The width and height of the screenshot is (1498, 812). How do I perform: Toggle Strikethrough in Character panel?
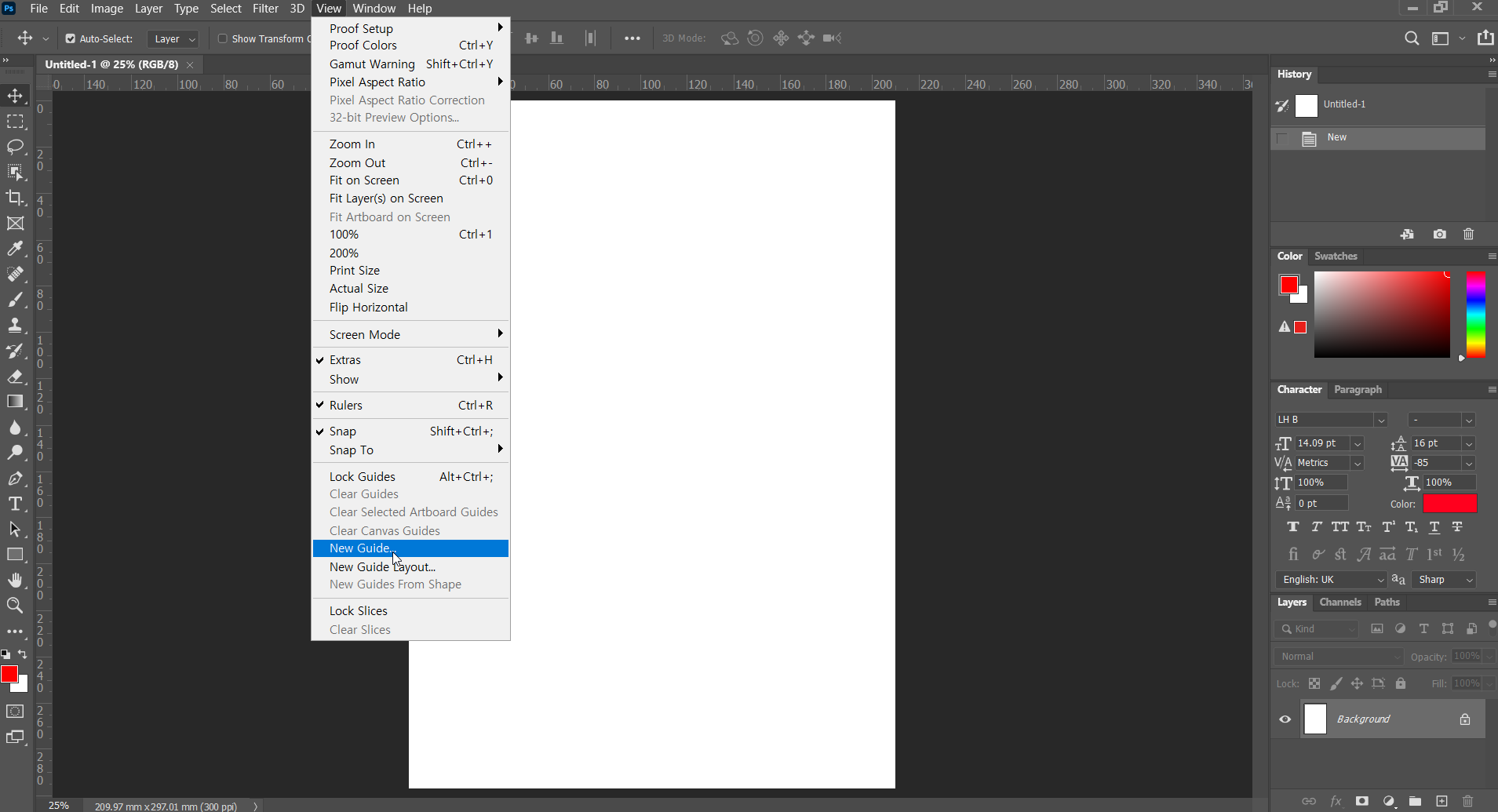point(1457,527)
